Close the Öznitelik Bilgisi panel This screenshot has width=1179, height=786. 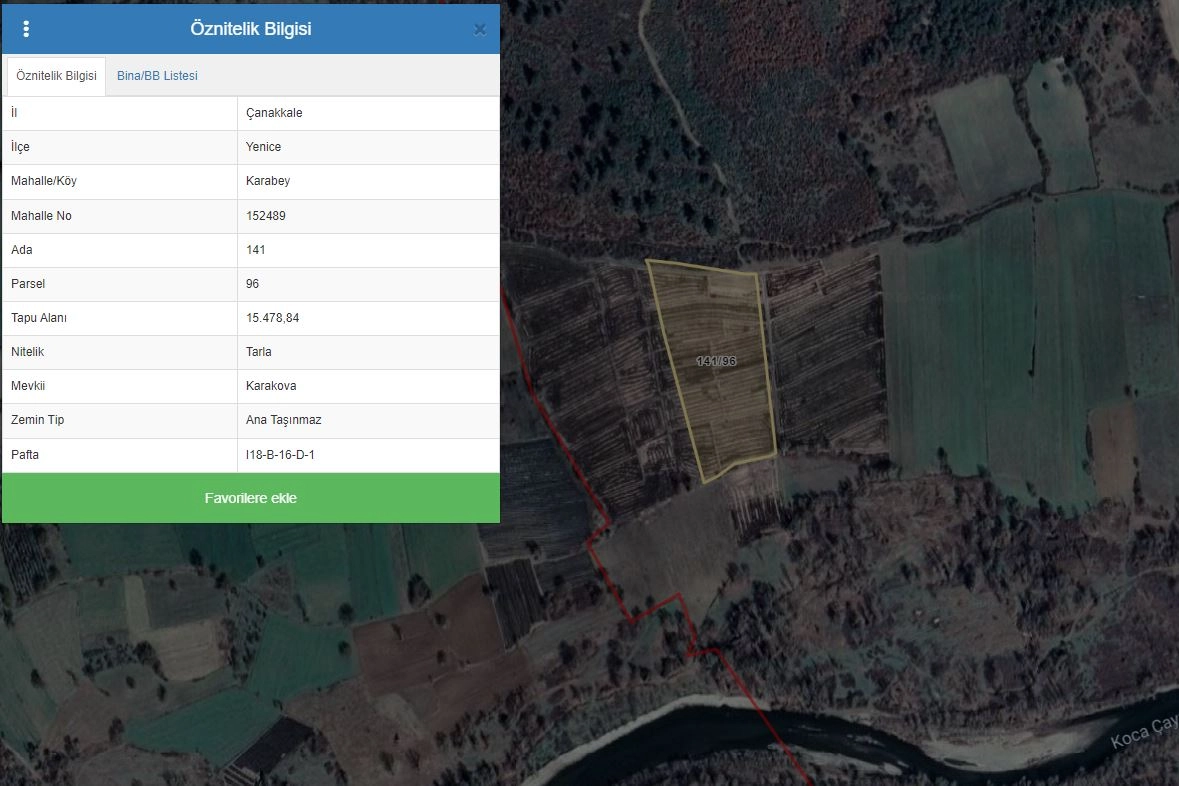(480, 30)
